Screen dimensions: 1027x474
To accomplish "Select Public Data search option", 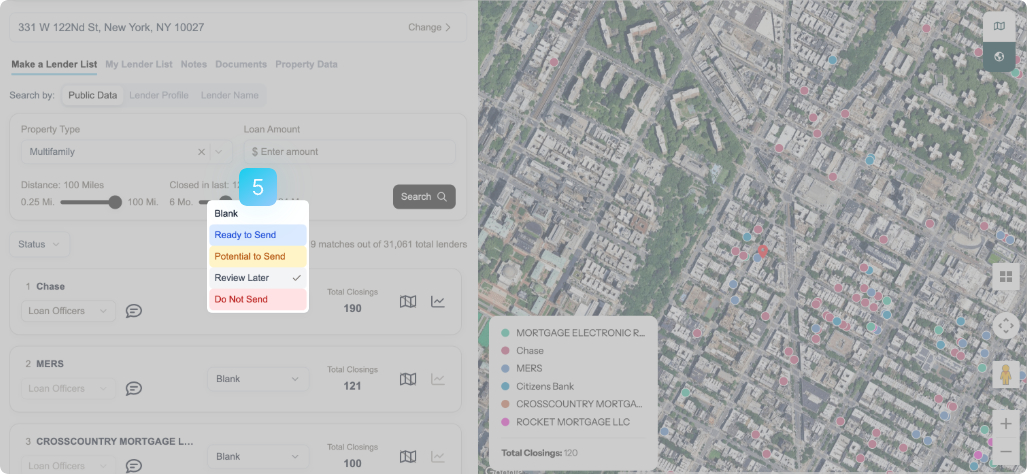I will coord(92,96).
